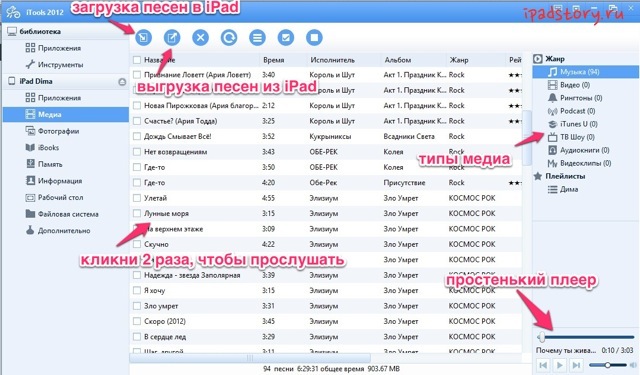Click the refresh toolbar icon
The height and width of the screenshot is (375, 640).
pos(229,38)
